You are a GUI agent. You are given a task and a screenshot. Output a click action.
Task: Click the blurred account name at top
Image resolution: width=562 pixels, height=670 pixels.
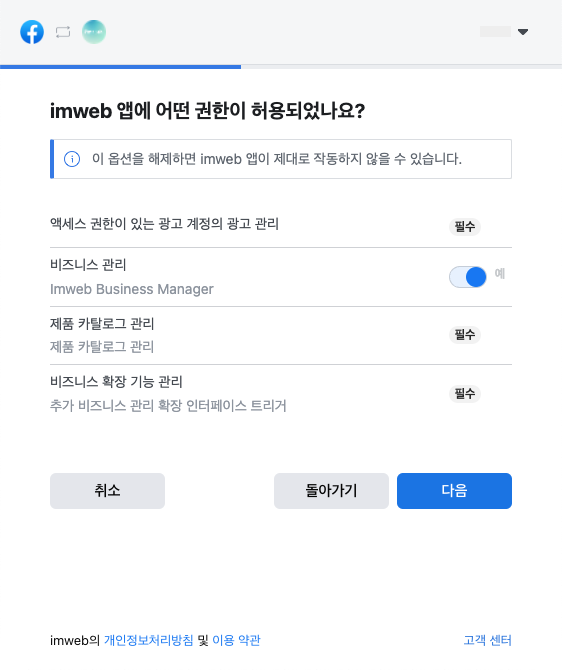[495, 32]
